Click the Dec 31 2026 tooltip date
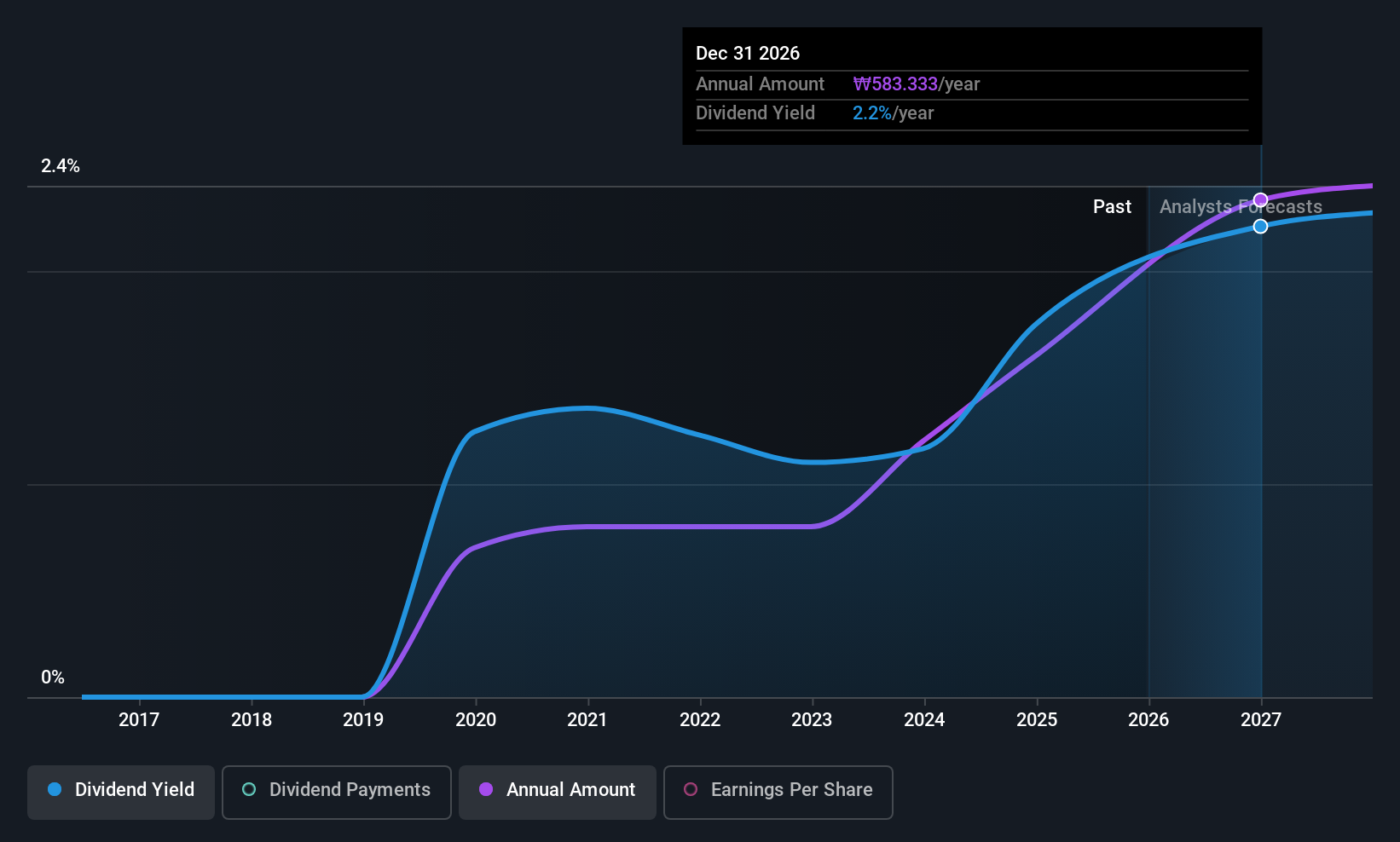Screen dimensions: 1400x842 coord(748,53)
